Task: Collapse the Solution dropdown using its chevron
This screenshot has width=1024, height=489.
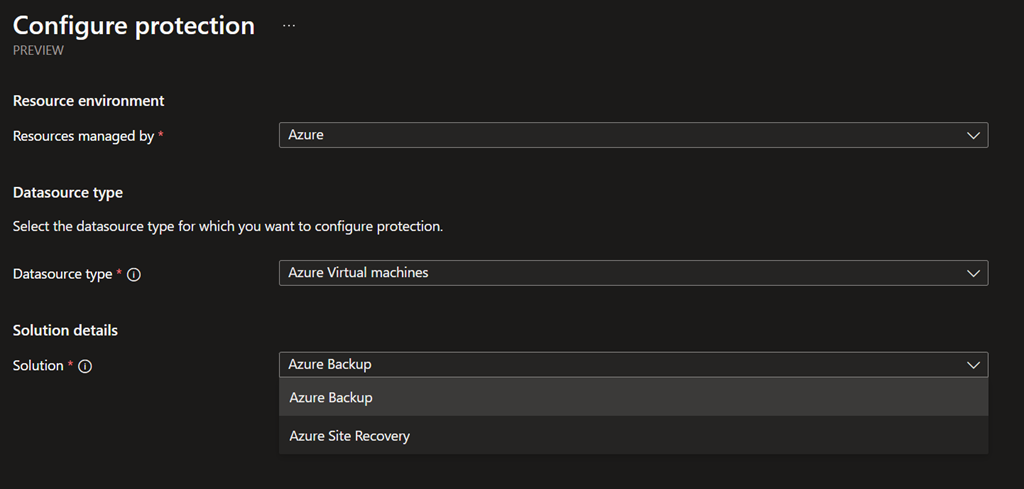Action: 973,365
